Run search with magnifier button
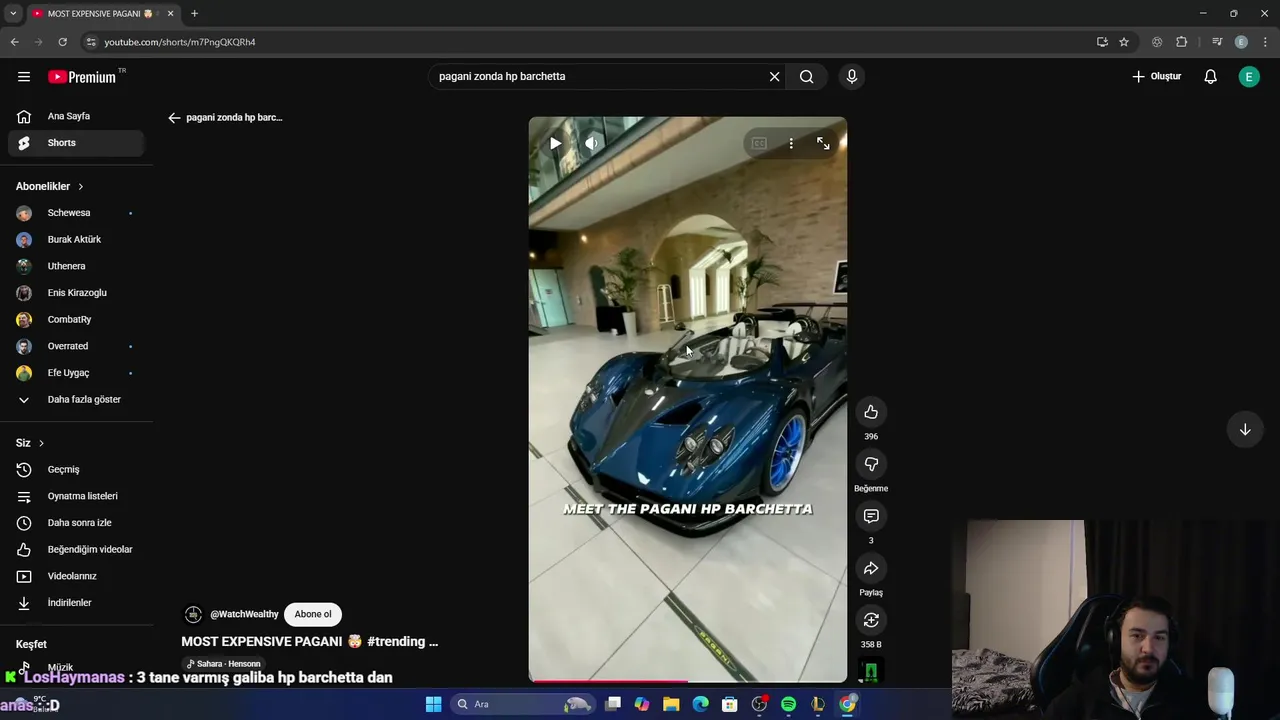 click(806, 77)
